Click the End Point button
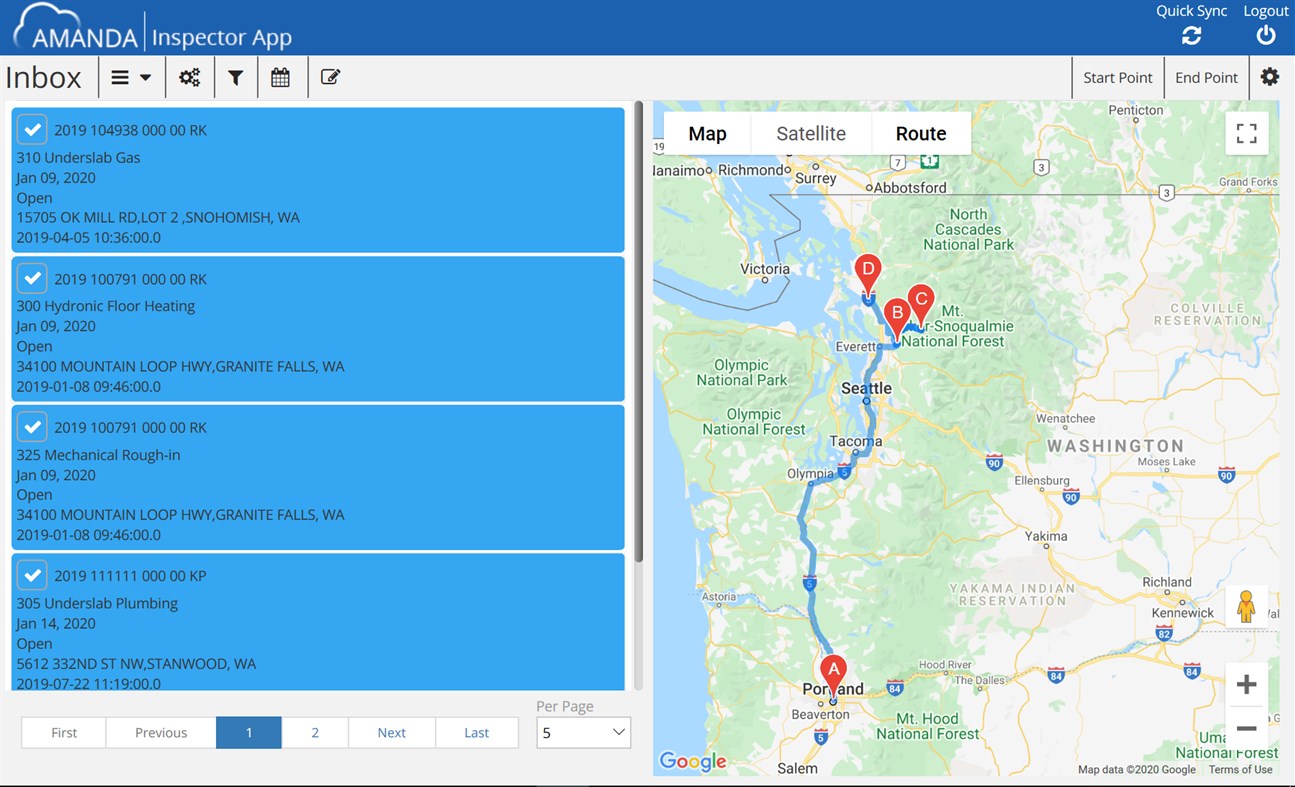The height and width of the screenshot is (787, 1295). [1206, 77]
